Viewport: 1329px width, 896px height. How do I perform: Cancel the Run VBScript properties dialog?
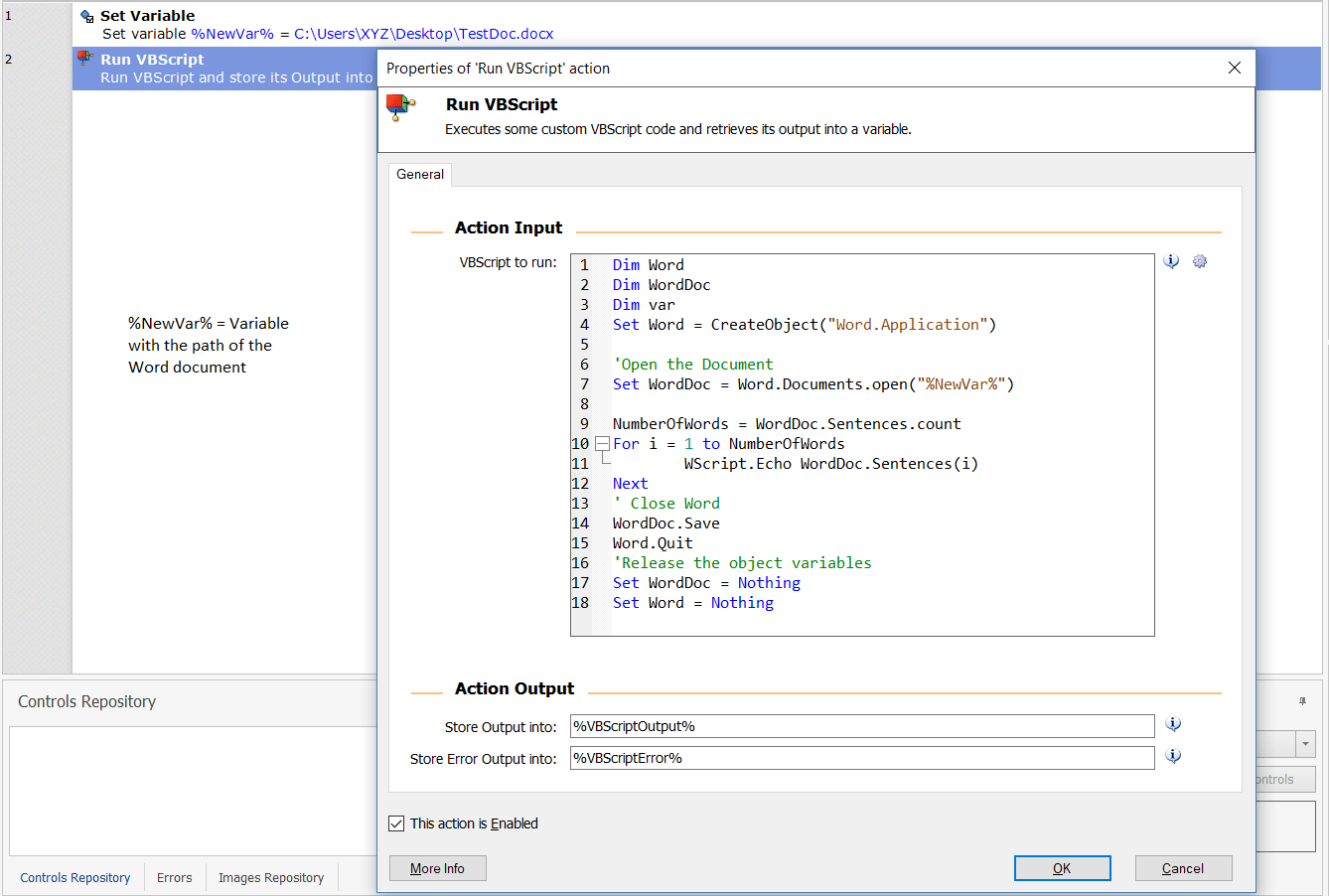point(1183,867)
